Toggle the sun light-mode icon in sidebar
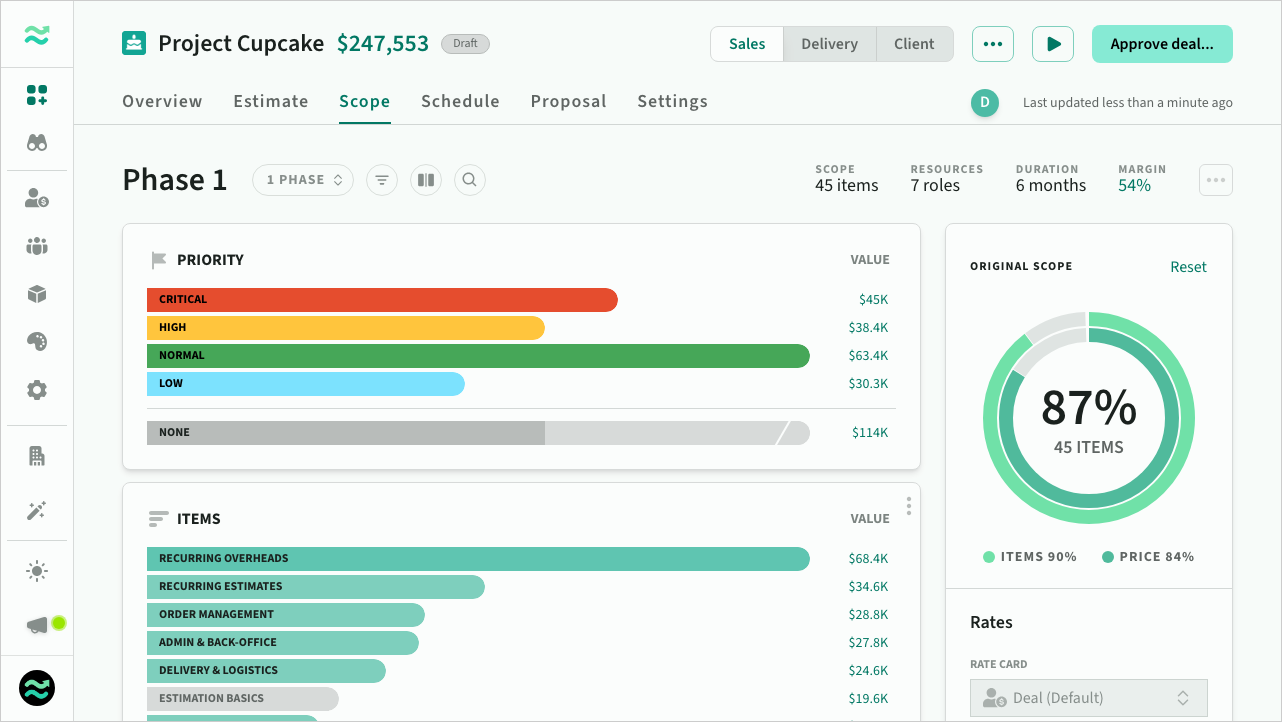The image size is (1282, 722). pos(37,571)
